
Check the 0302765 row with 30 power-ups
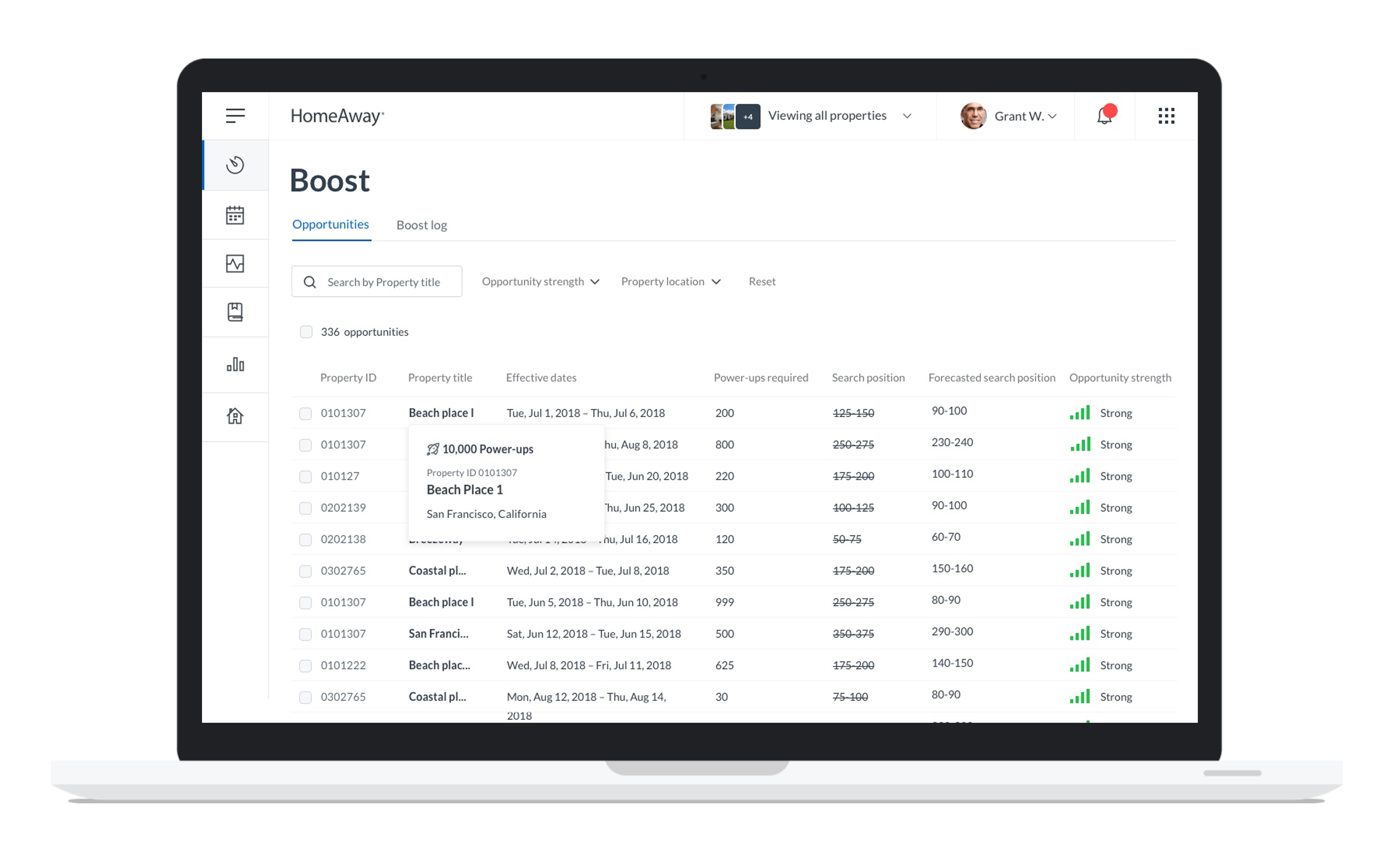[x=305, y=698]
